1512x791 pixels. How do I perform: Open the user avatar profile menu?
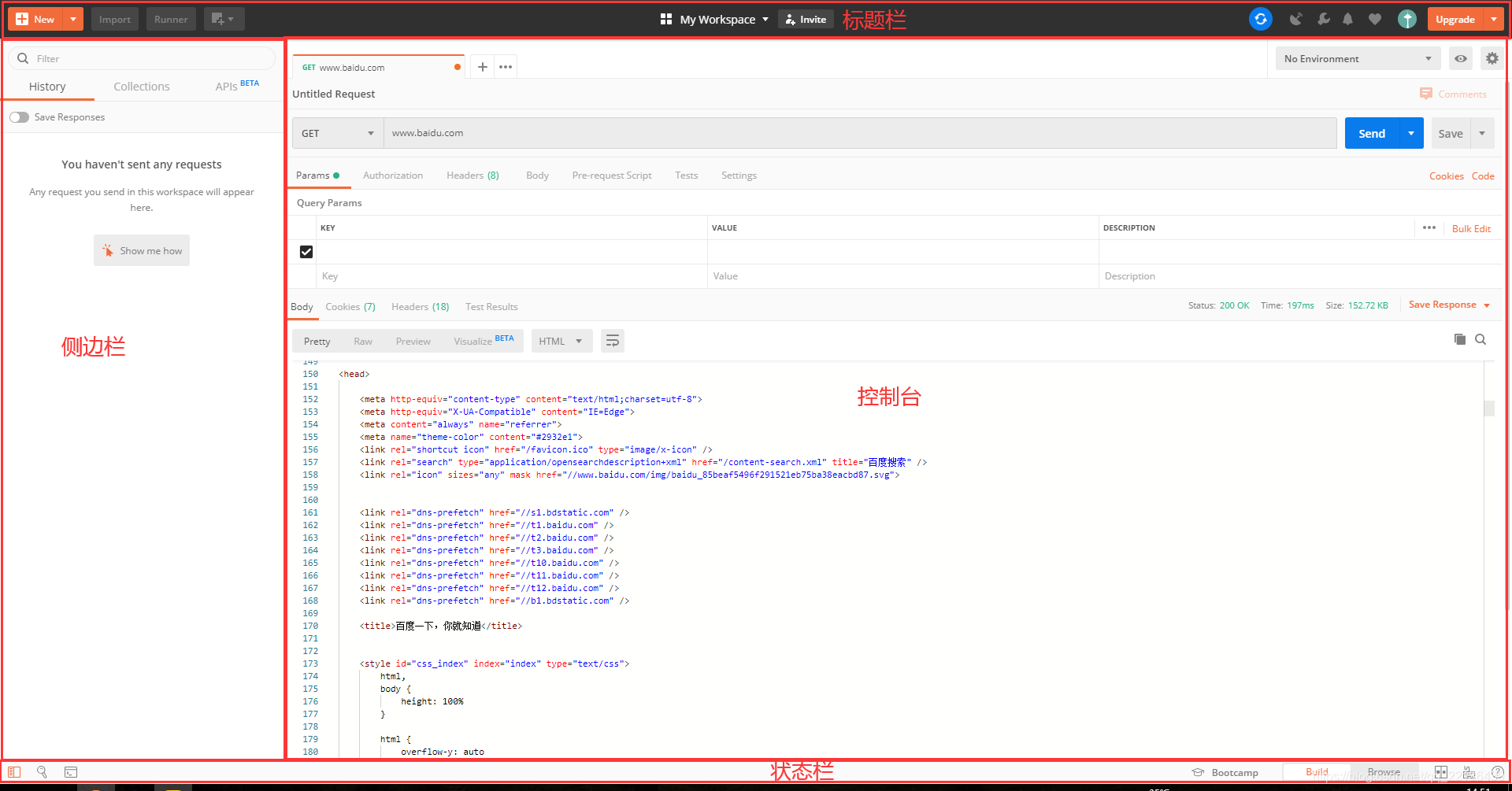pyautogui.click(x=1407, y=19)
